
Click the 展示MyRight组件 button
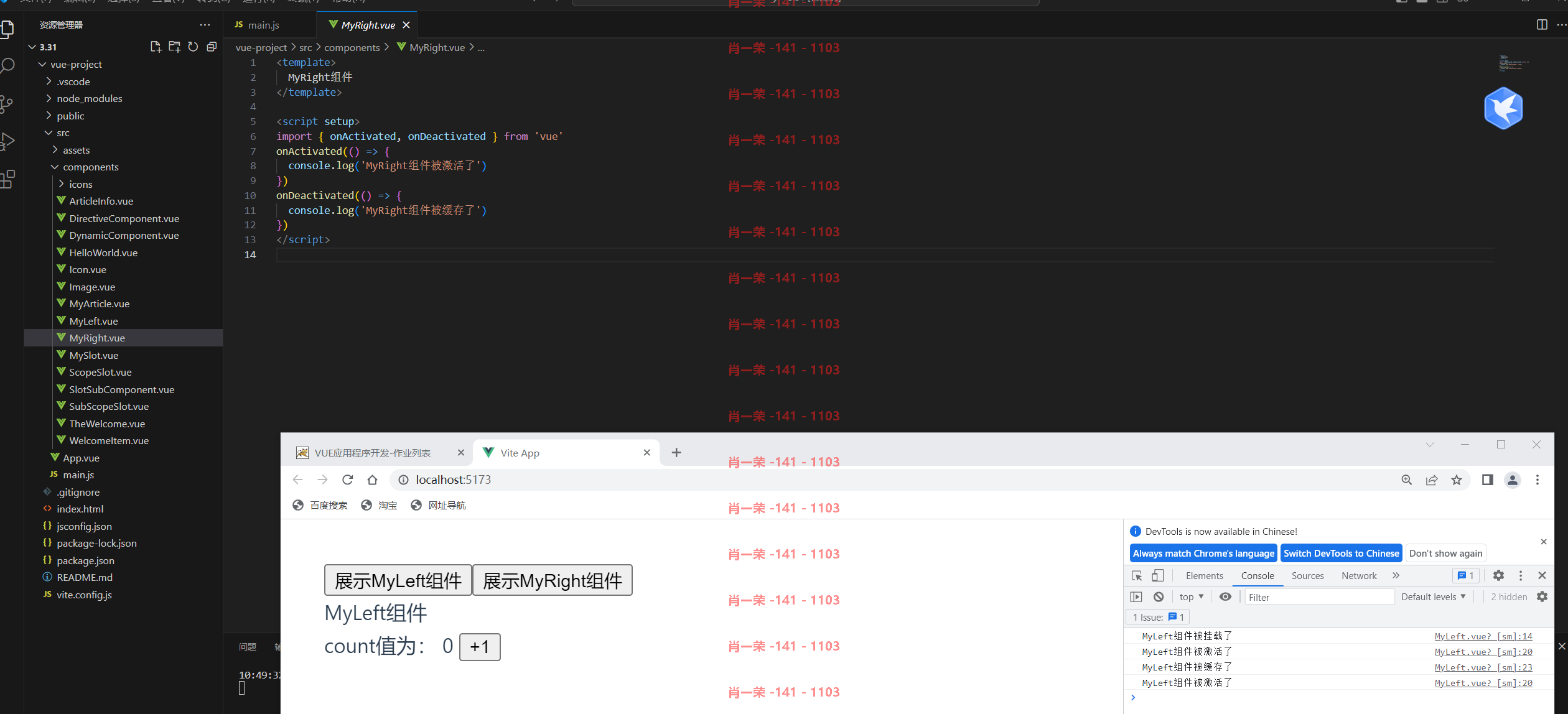(x=553, y=580)
